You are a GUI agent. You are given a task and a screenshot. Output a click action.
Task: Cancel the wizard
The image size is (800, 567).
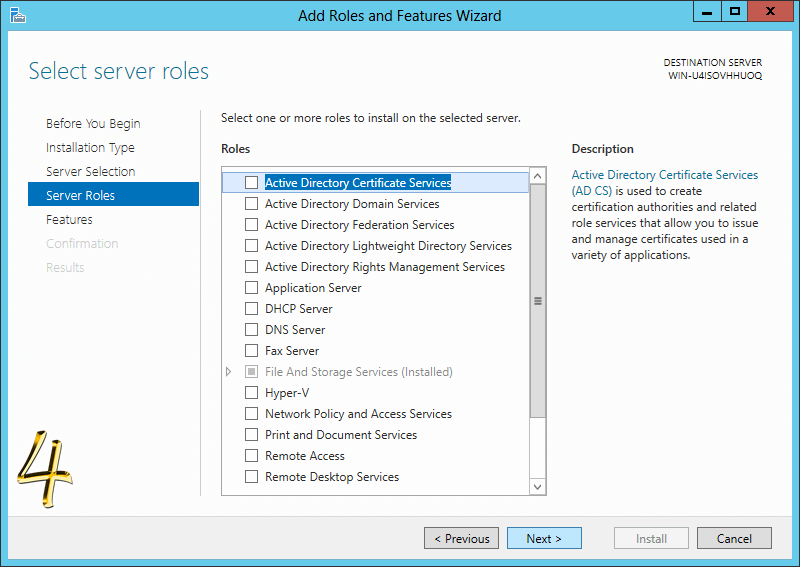point(734,538)
